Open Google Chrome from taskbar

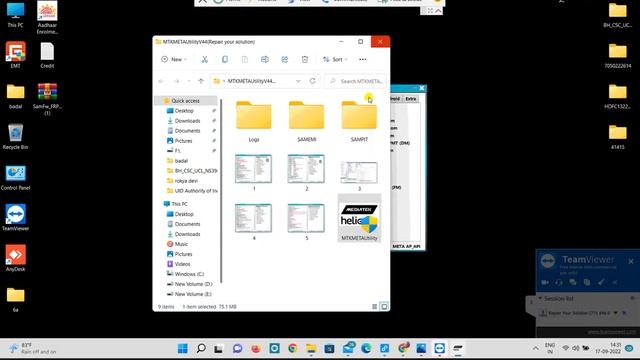(x=292, y=348)
